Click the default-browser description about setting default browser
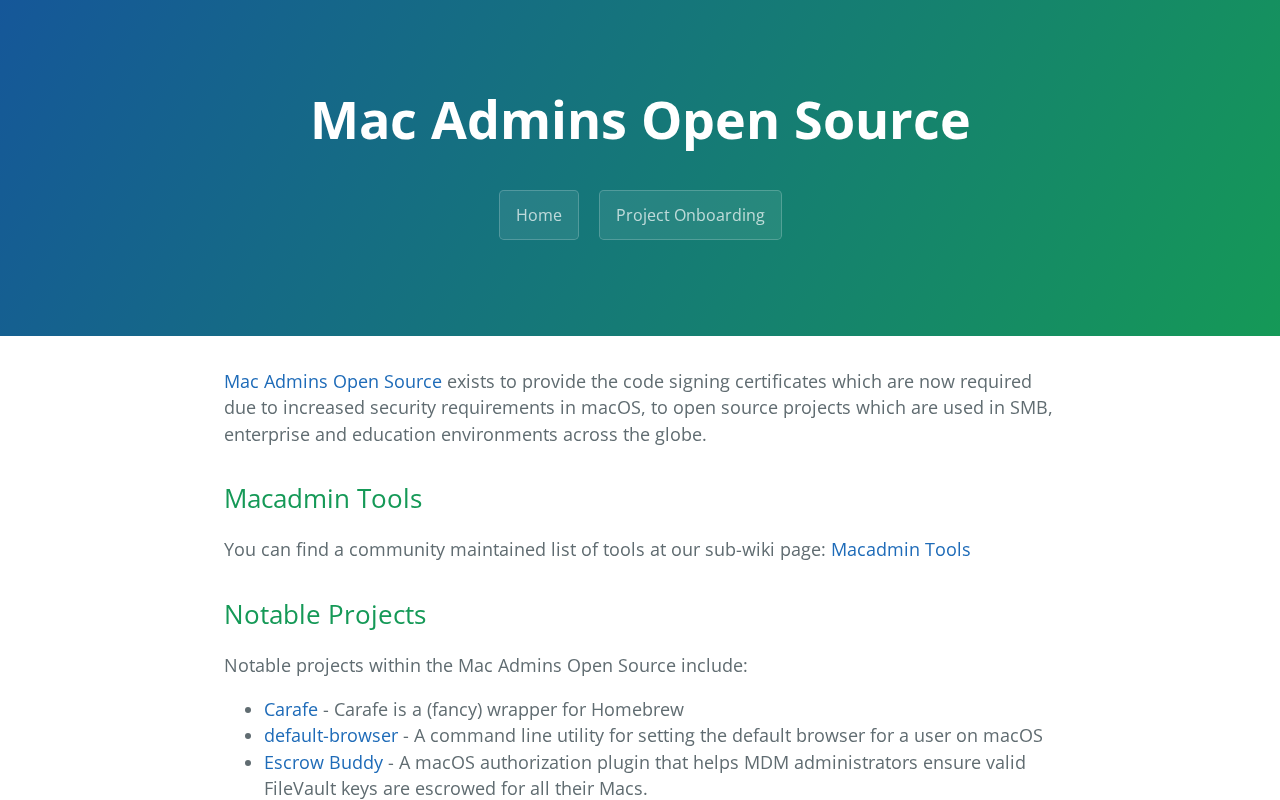Image resolution: width=1280 pixels, height=800 pixels. point(728,735)
